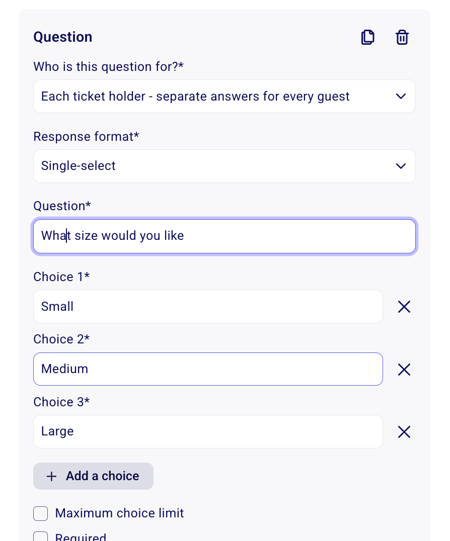Screen dimensions: 450x541
Task: Tick the Required checkbox
Action: [41, 537]
